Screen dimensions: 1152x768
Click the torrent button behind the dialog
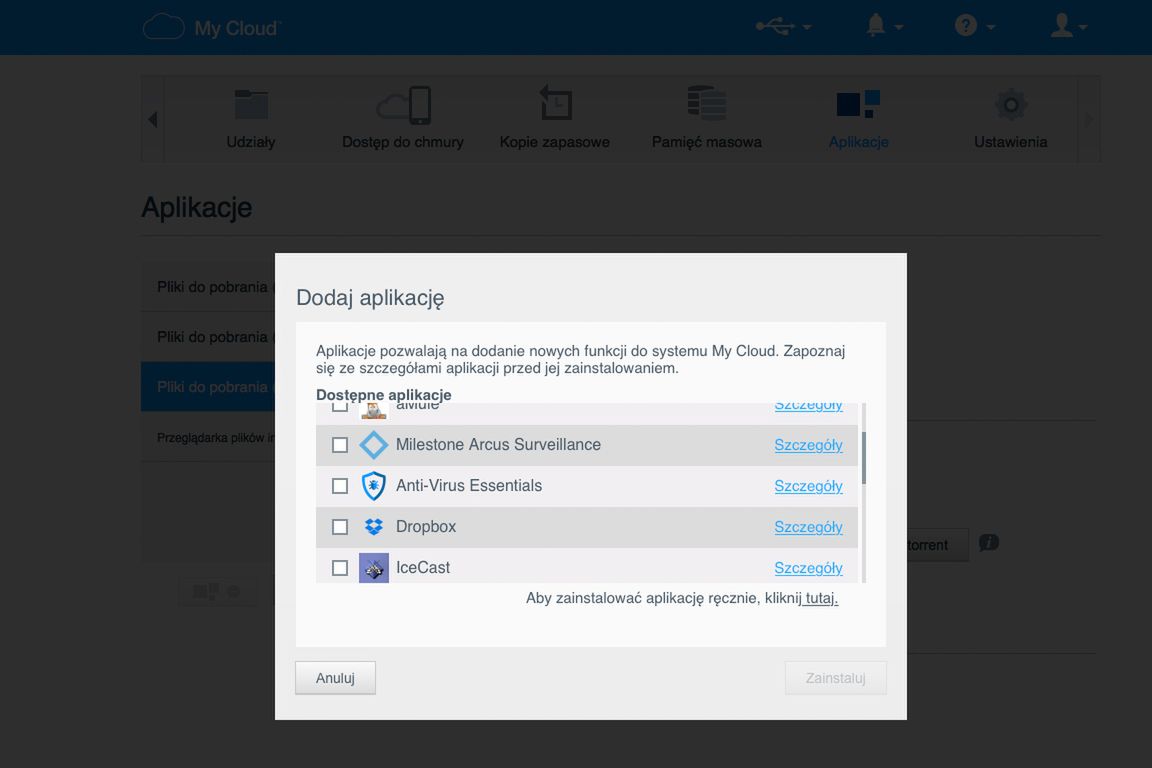point(937,545)
